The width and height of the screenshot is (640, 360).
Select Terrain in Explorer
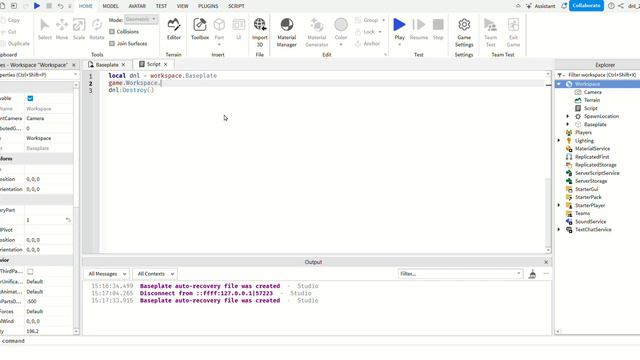(591, 100)
